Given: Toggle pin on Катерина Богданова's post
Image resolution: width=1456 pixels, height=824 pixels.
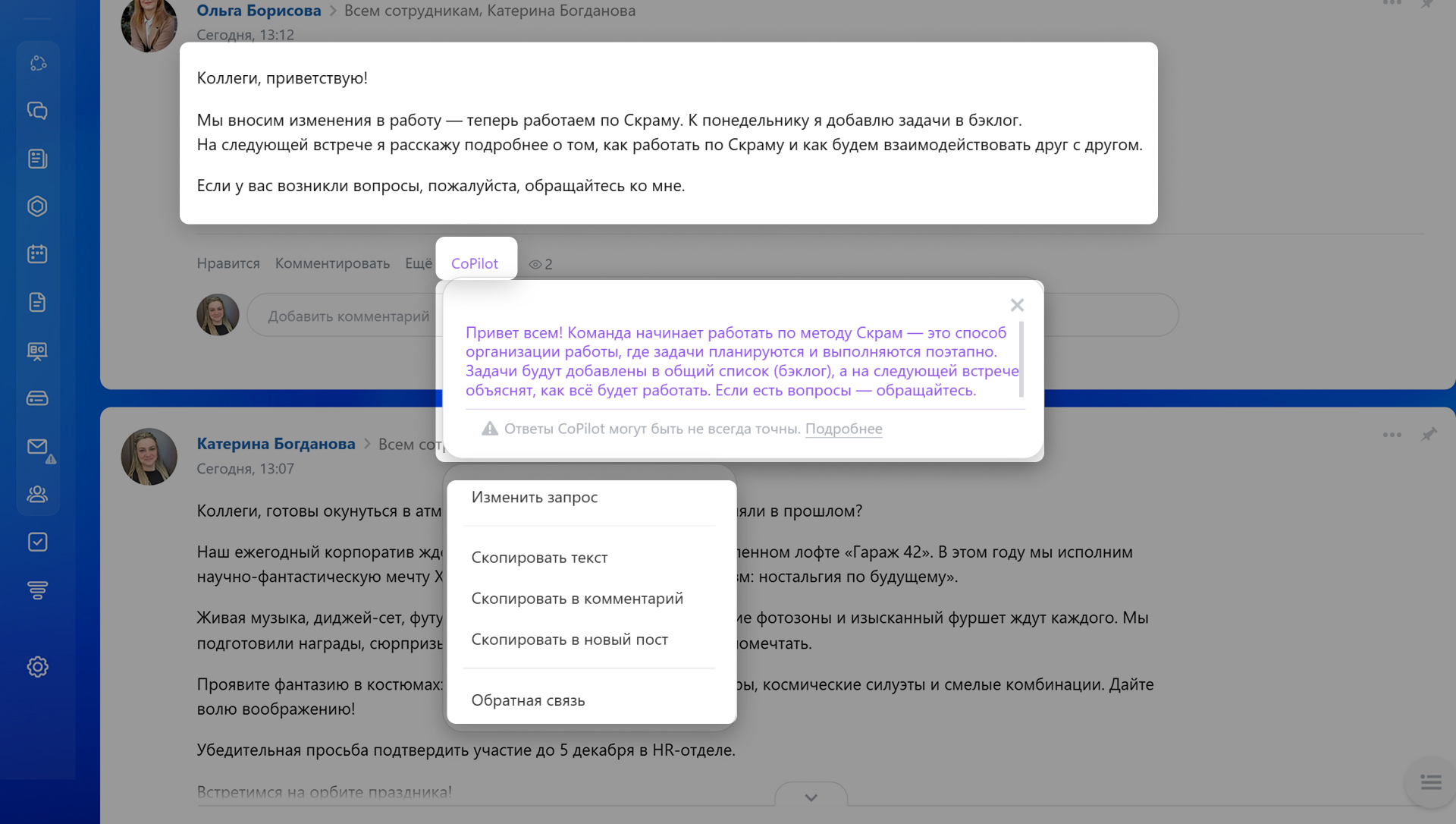Looking at the screenshot, I should [1429, 435].
